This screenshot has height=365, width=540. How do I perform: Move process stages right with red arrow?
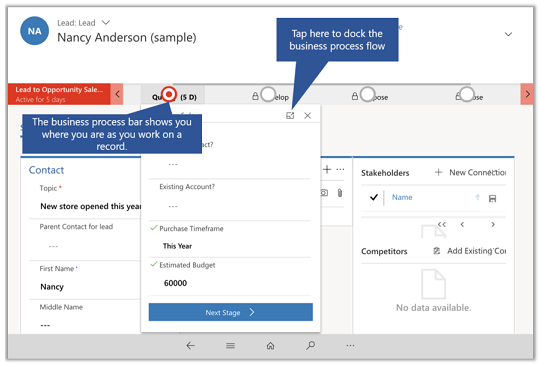coord(527,94)
